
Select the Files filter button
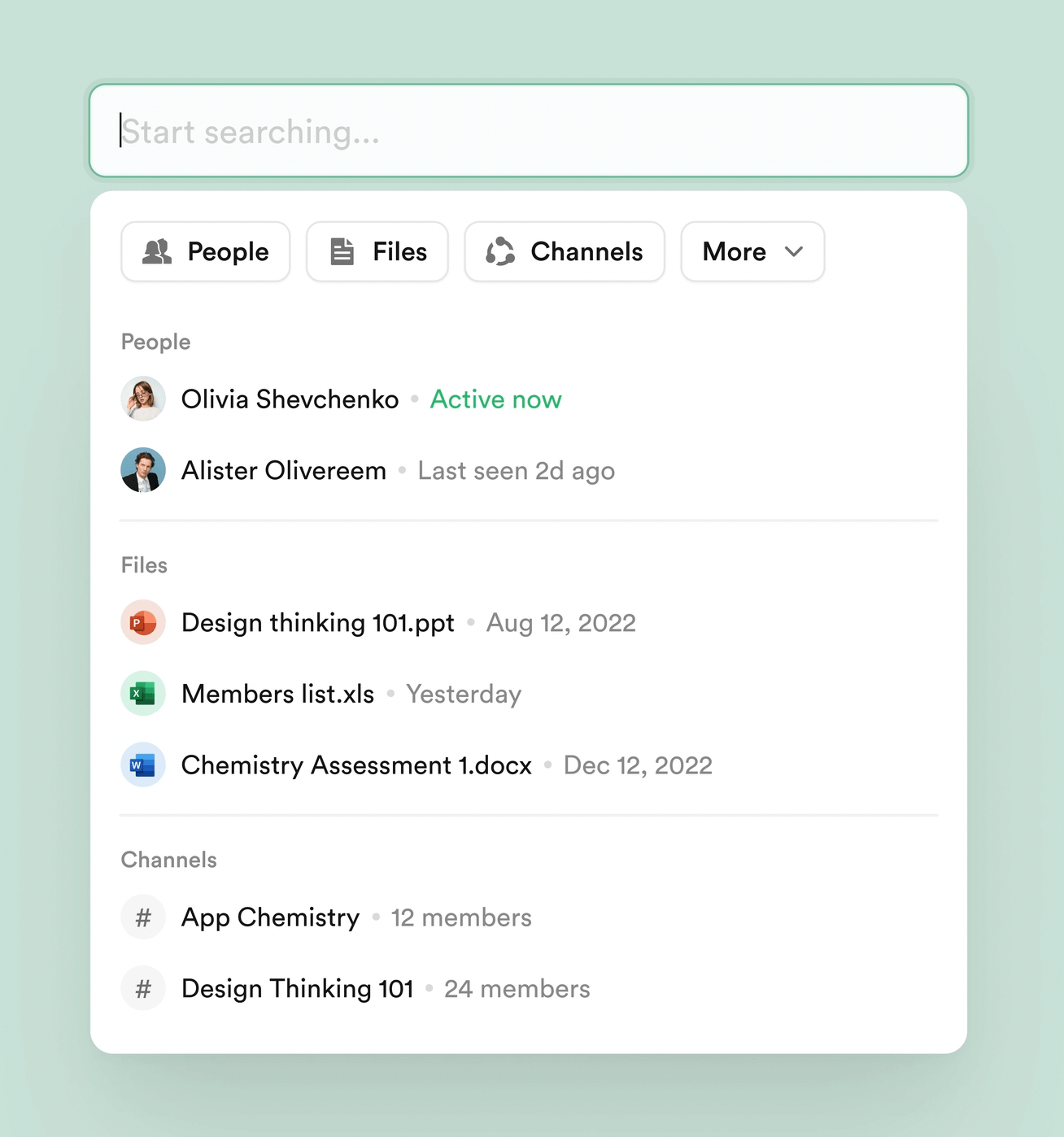(377, 252)
